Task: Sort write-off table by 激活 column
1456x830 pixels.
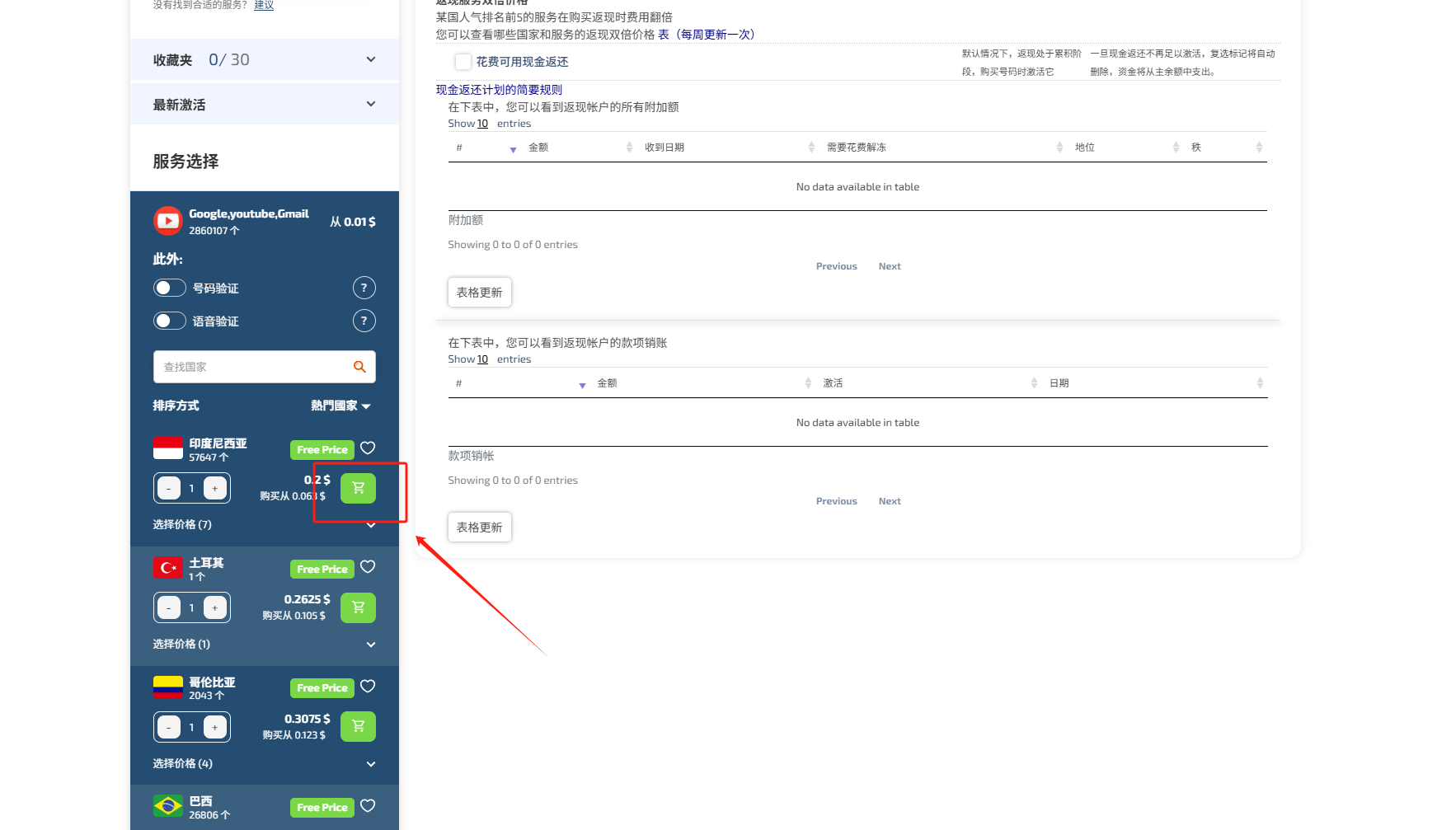Action: coord(929,383)
